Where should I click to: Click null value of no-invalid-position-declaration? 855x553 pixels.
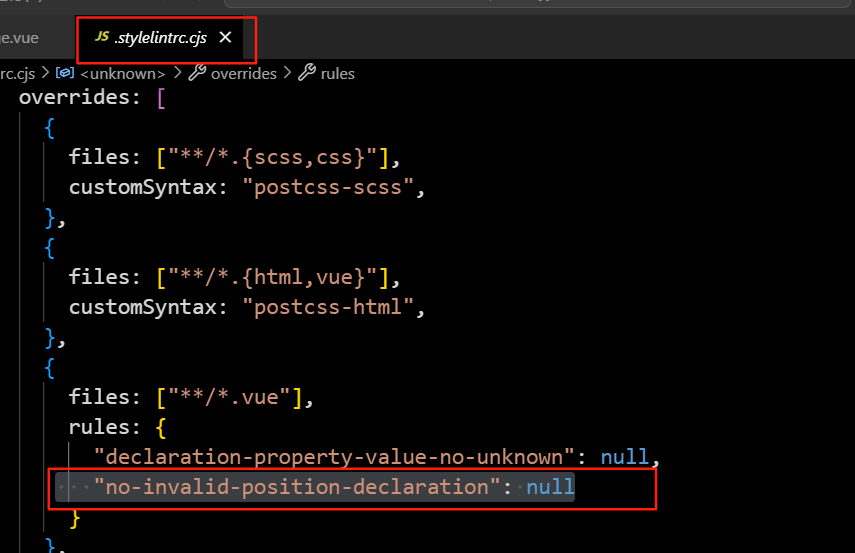550,486
